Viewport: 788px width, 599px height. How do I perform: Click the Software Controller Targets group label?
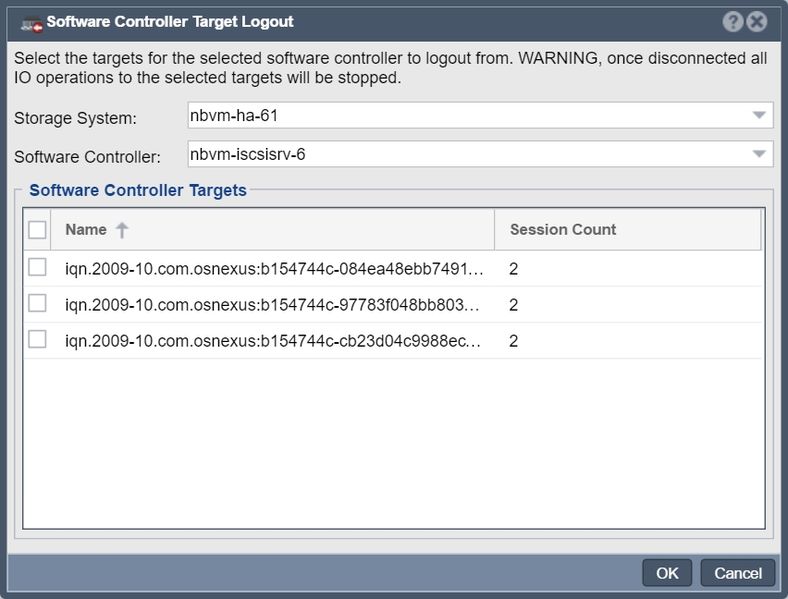(x=138, y=190)
